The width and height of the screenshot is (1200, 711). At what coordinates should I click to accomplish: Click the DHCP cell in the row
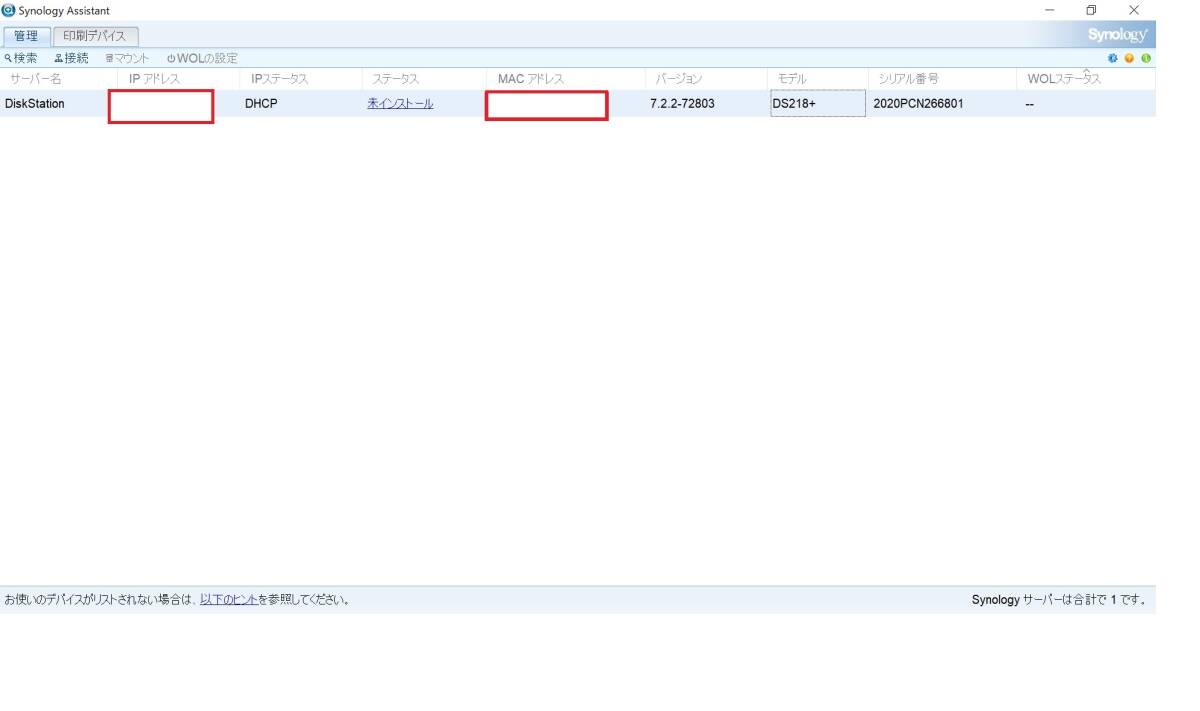point(261,103)
